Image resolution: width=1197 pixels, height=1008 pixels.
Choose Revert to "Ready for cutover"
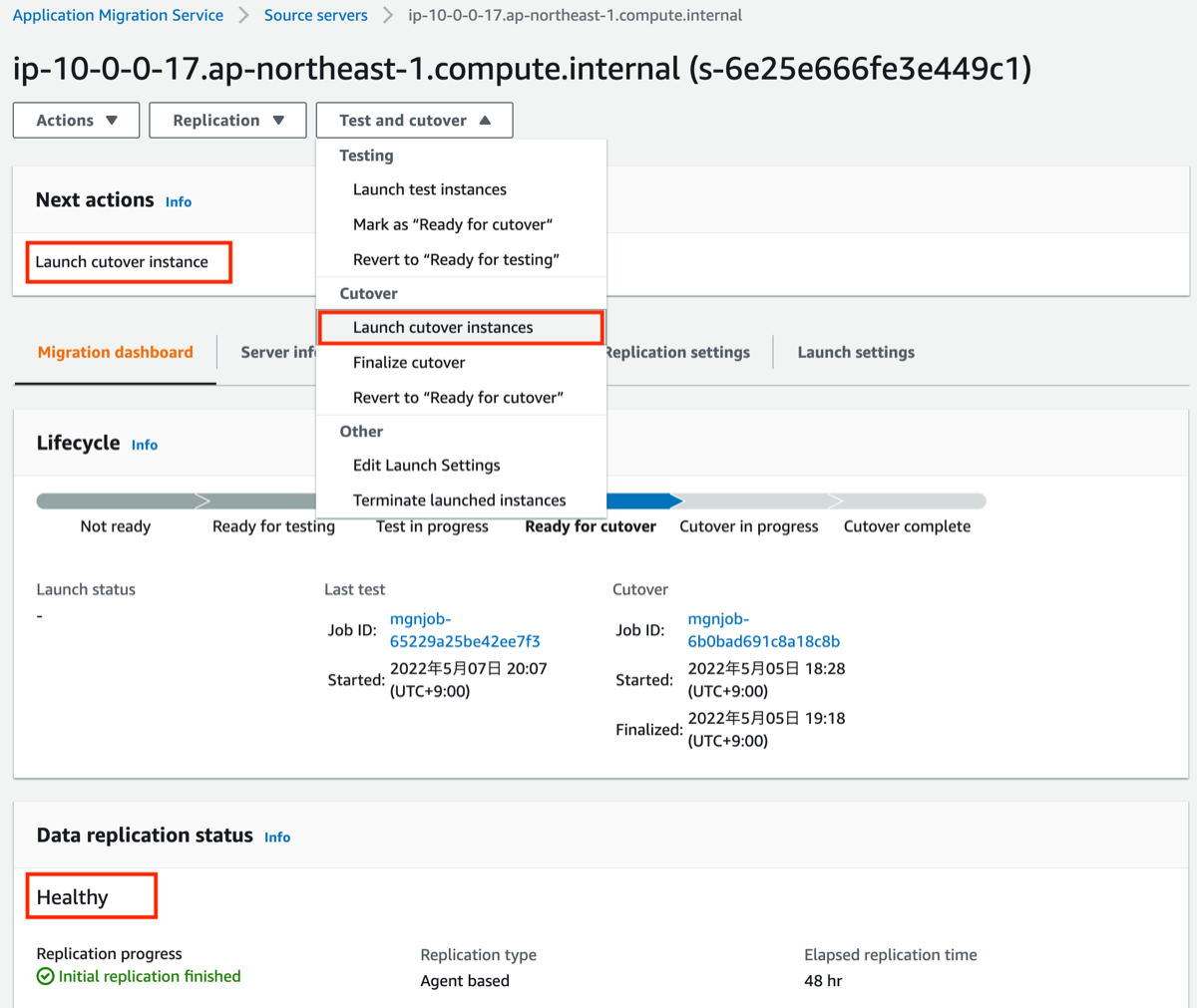click(x=458, y=397)
